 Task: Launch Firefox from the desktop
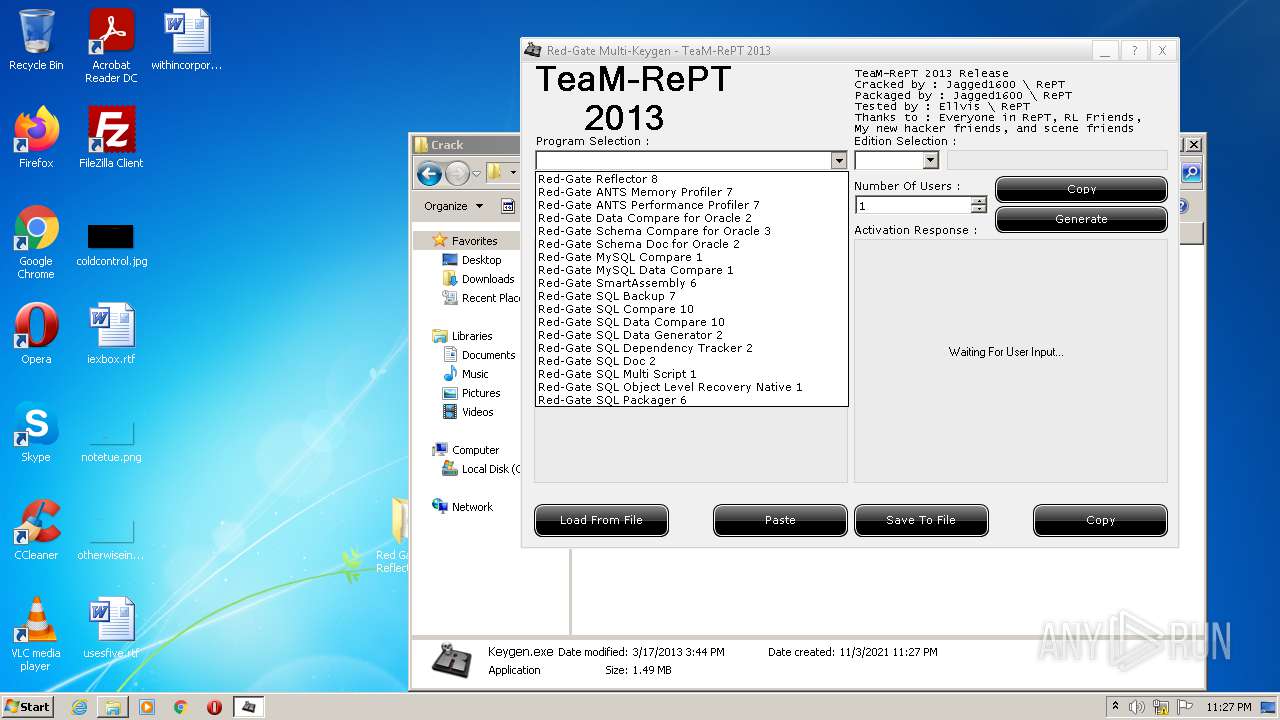pos(36,138)
